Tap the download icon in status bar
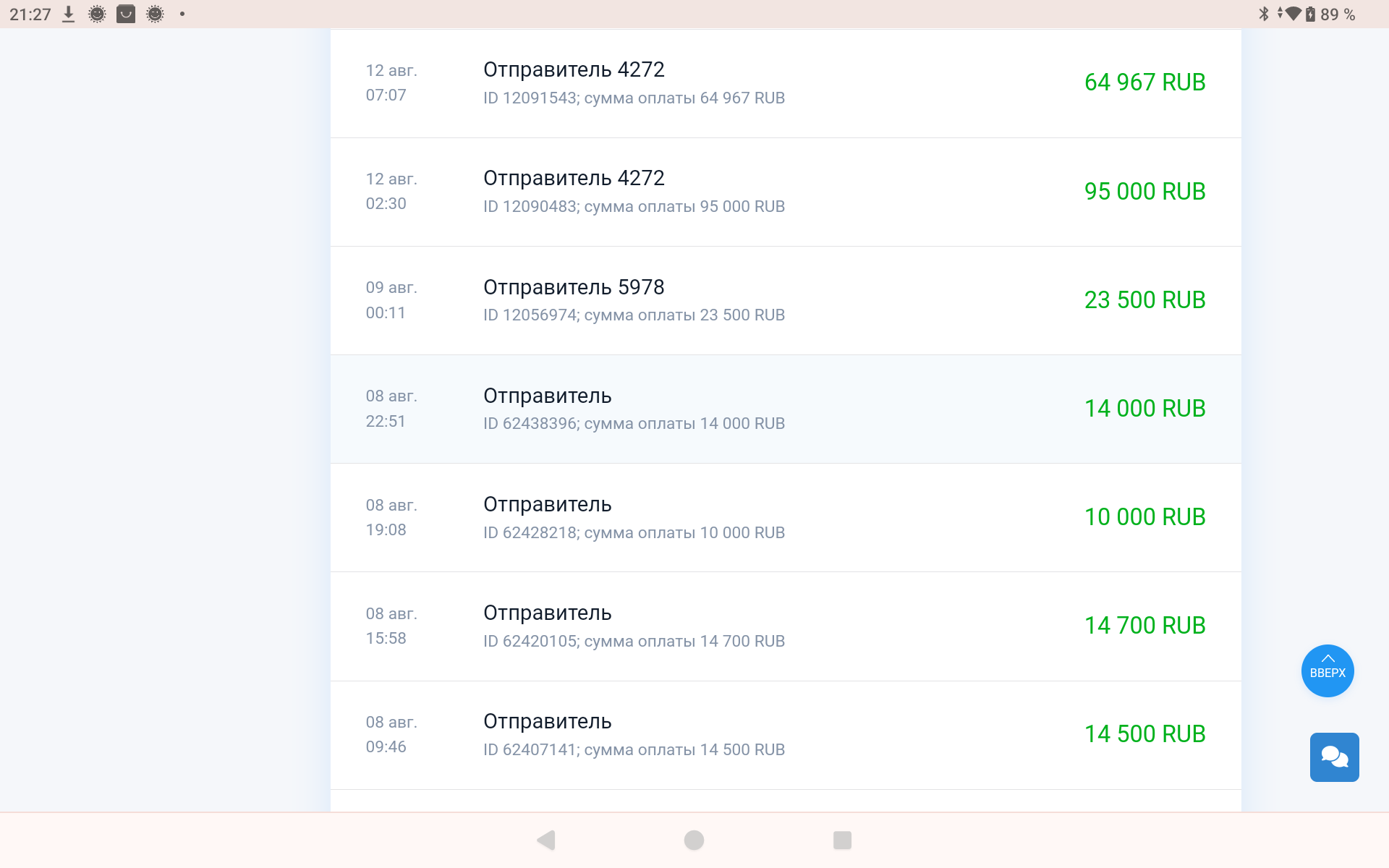The image size is (1389, 868). (68, 14)
